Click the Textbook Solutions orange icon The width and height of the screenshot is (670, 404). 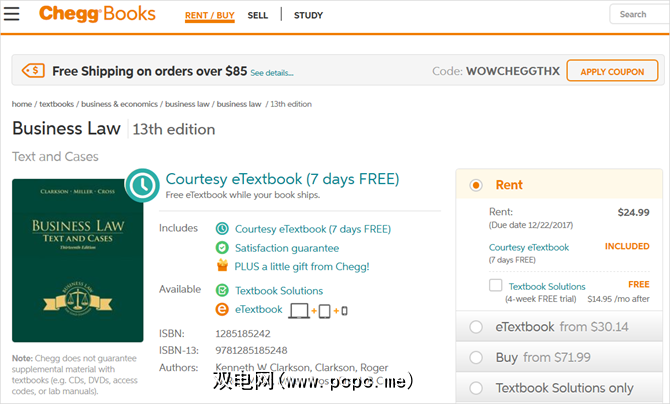click(222, 291)
